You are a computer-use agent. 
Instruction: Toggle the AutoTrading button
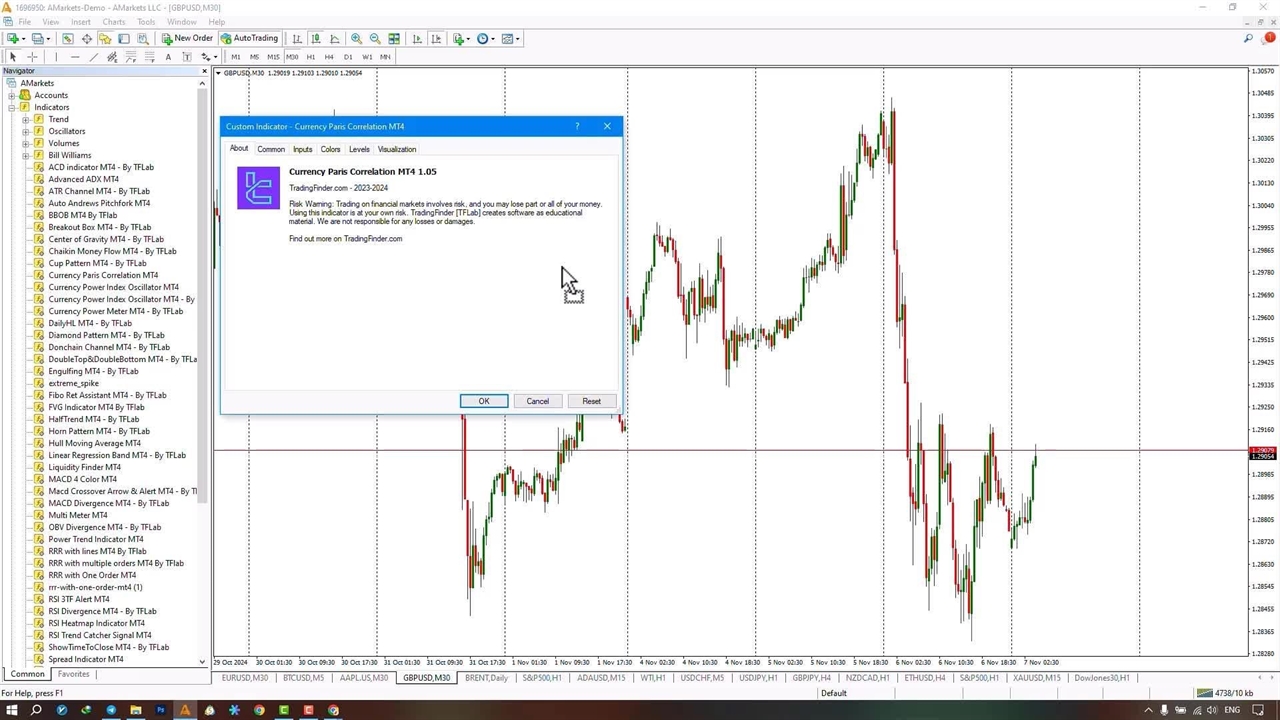249,39
